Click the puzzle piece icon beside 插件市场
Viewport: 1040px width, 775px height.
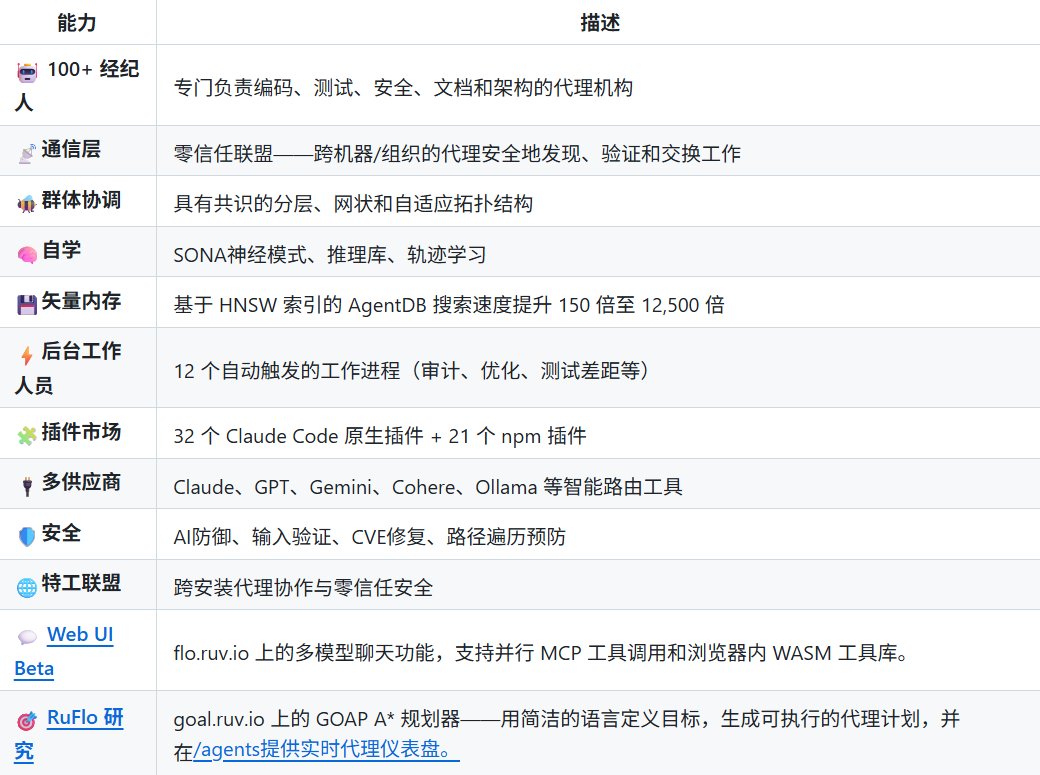point(27,436)
